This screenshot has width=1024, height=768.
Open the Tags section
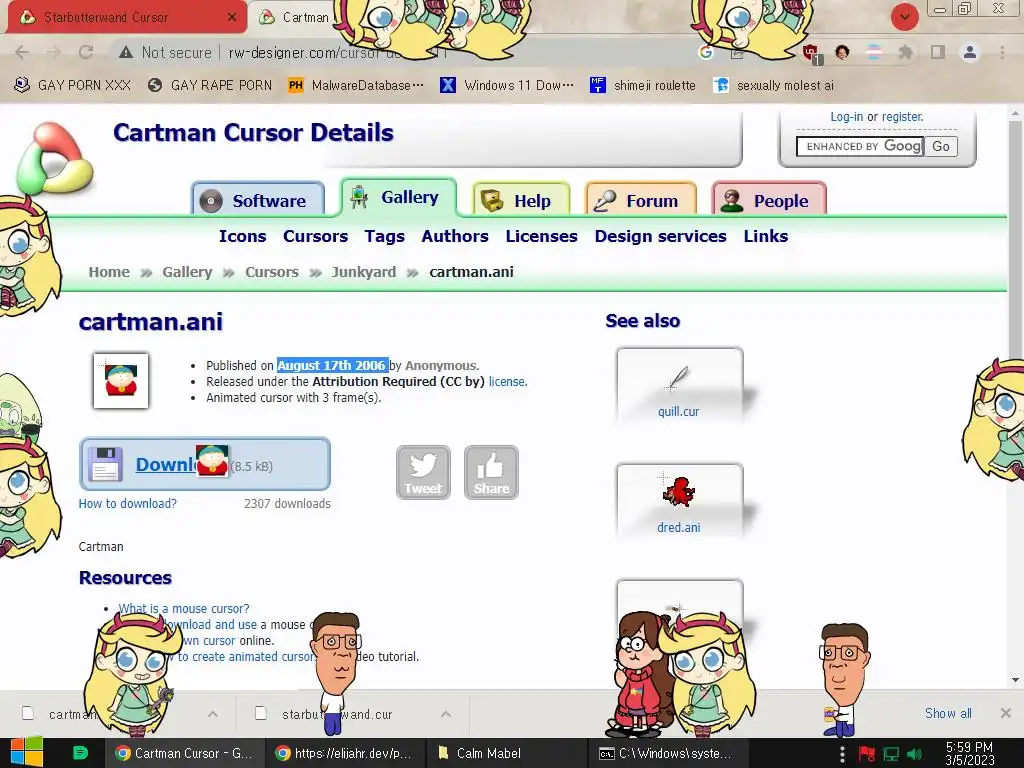click(385, 236)
